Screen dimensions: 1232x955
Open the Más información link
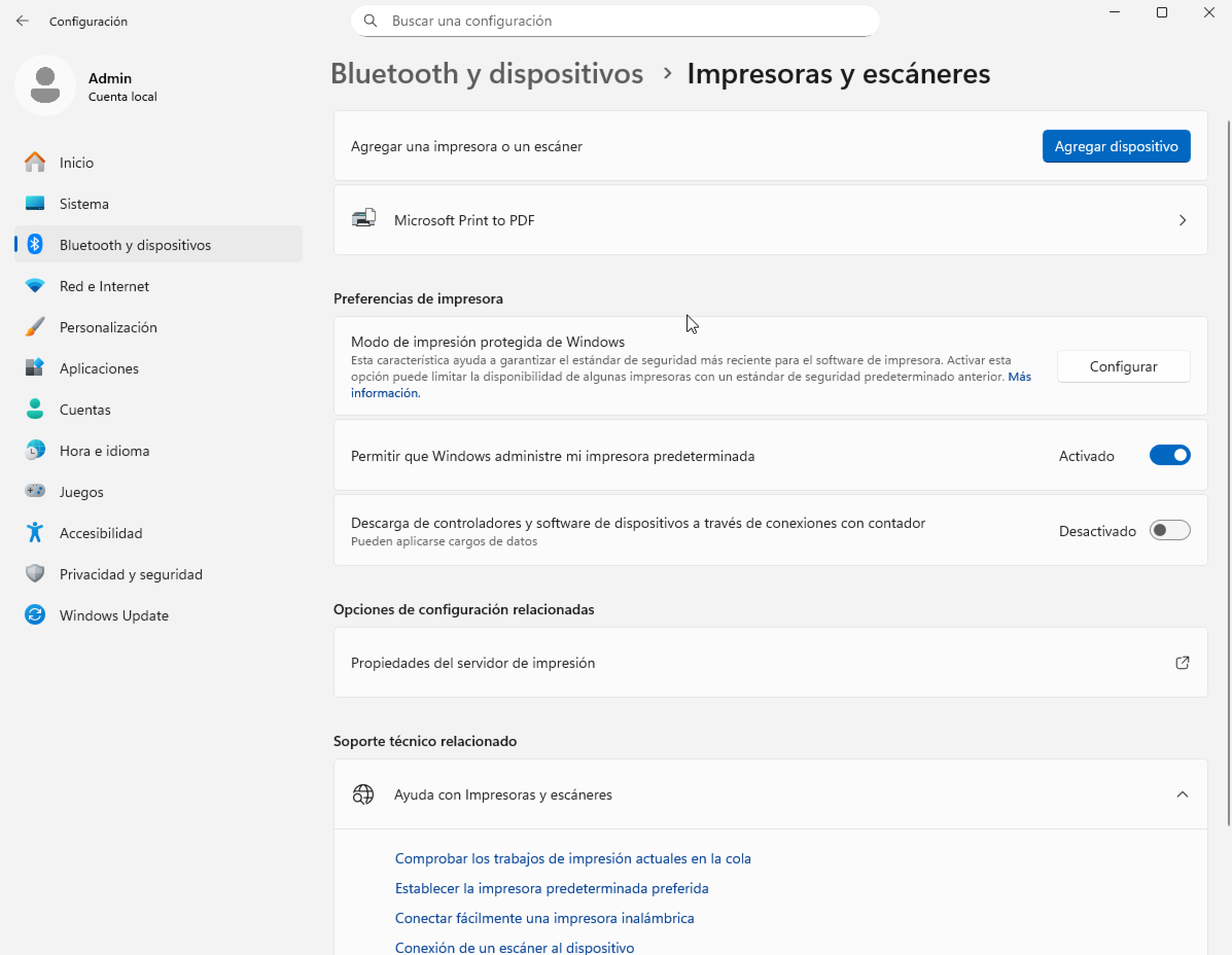coord(1019,376)
